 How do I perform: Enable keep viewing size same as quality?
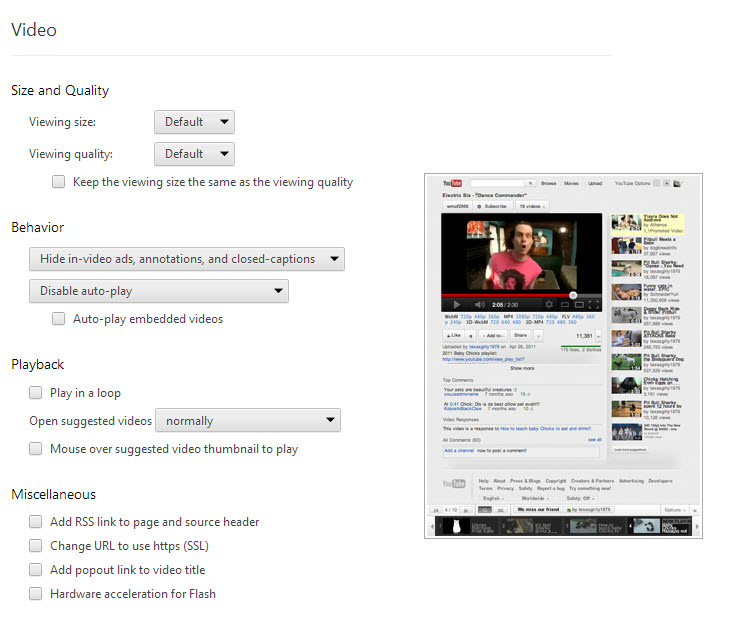coord(59,182)
